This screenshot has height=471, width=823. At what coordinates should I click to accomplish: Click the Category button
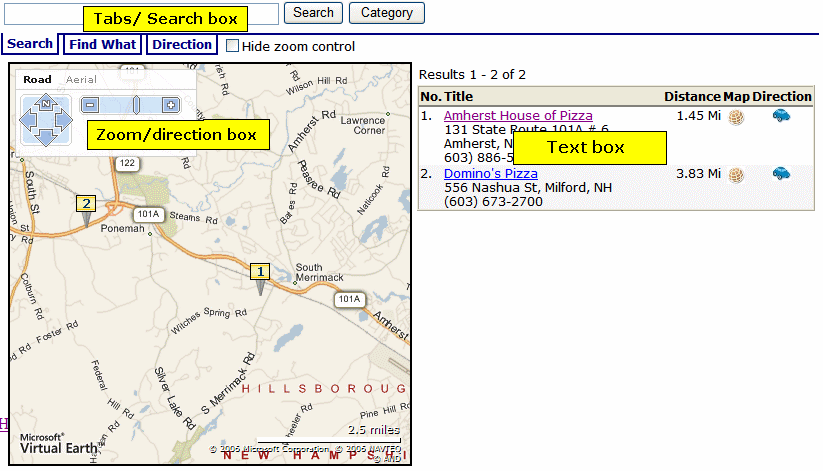click(387, 13)
